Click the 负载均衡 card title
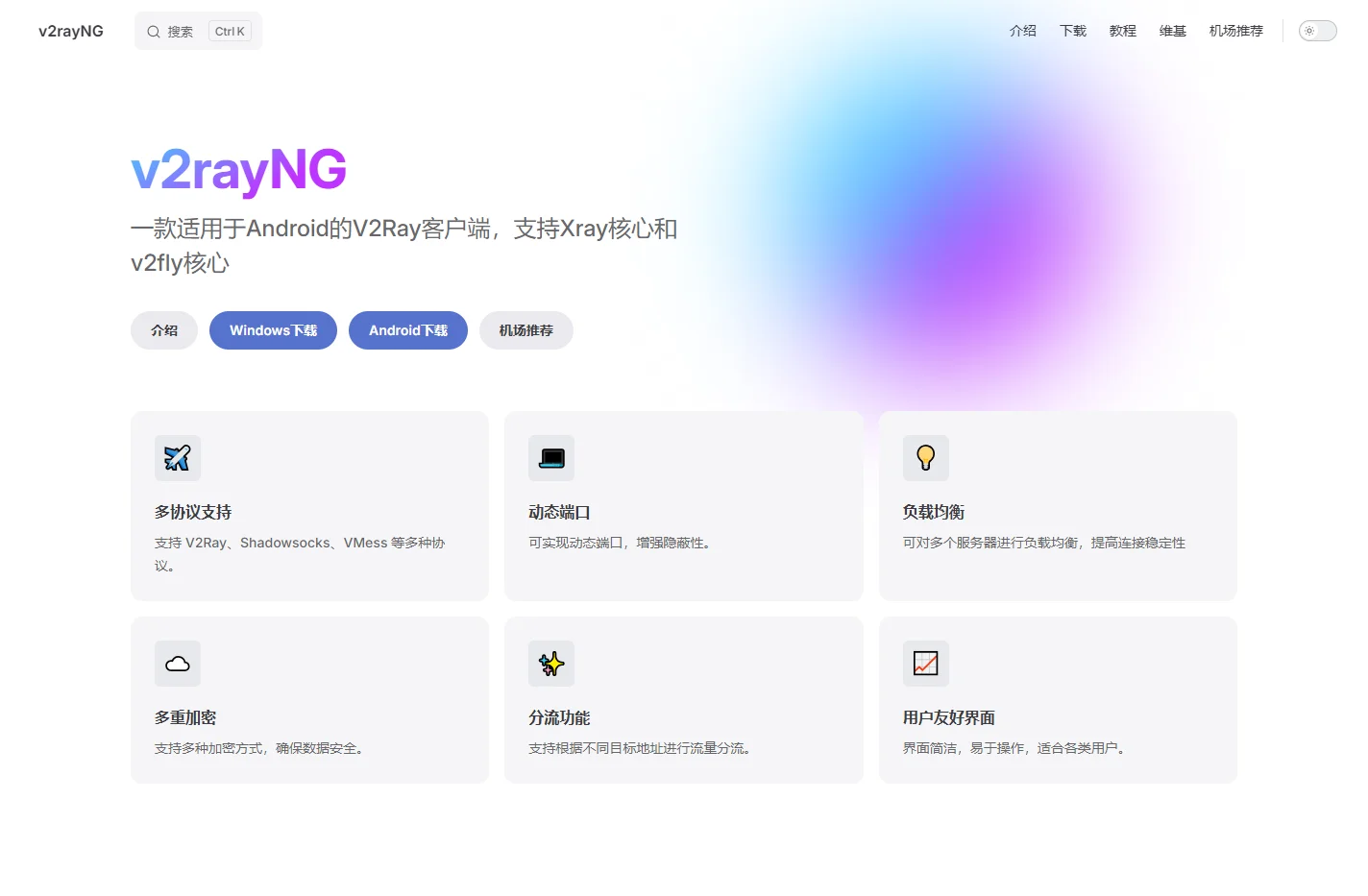The width and height of the screenshot is (1368, 896). (x=934, y=512)
